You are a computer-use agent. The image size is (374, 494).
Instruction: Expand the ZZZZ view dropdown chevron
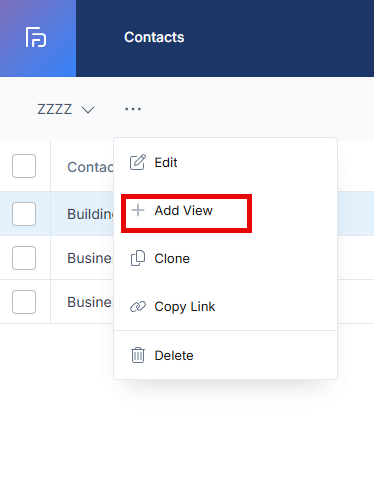88,110
